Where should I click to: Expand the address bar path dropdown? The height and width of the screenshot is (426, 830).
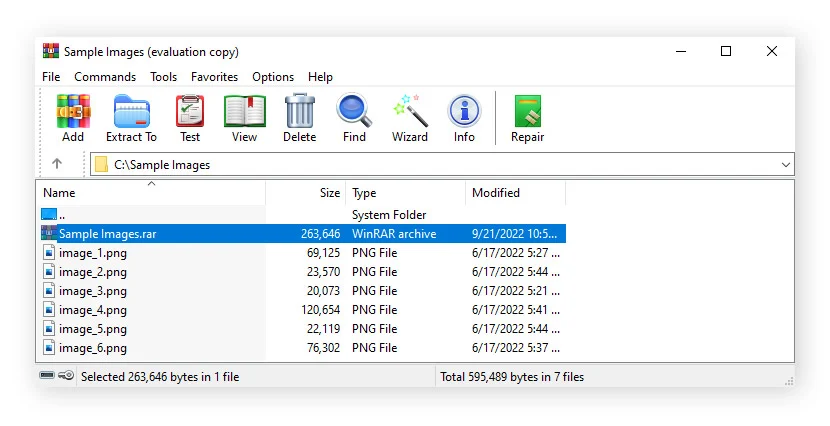point(786,165)
